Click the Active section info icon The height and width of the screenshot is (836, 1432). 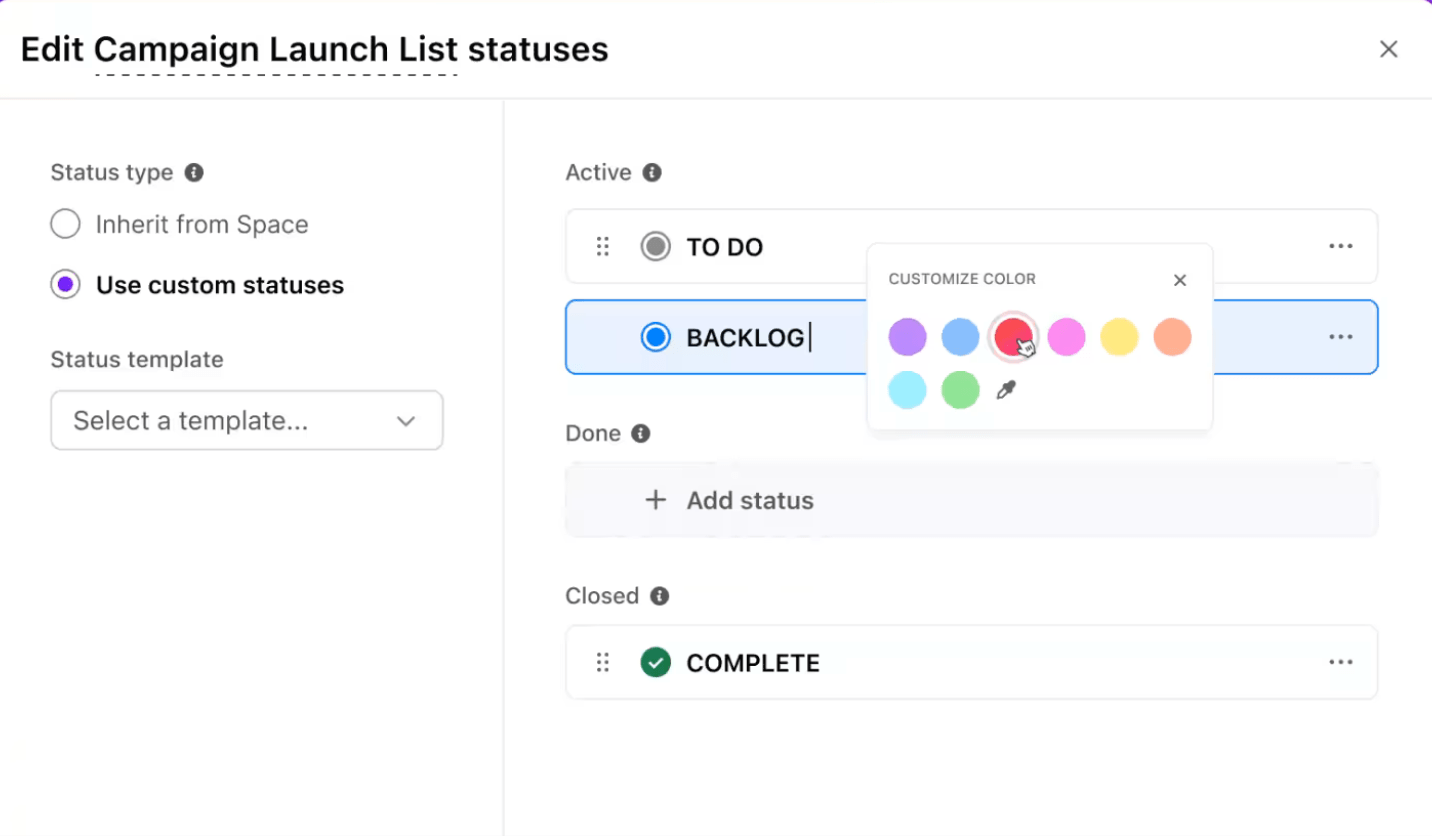tap(652, 172)
